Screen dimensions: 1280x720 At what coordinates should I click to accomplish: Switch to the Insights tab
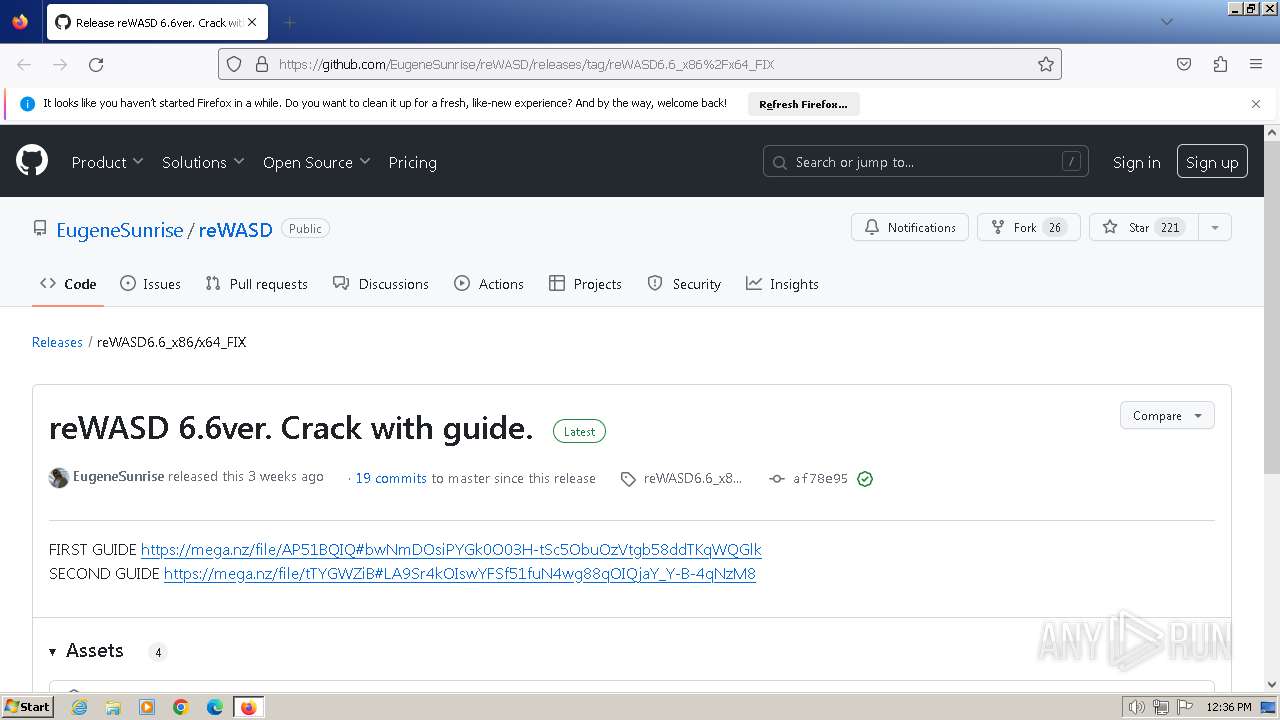click(782, 284)
